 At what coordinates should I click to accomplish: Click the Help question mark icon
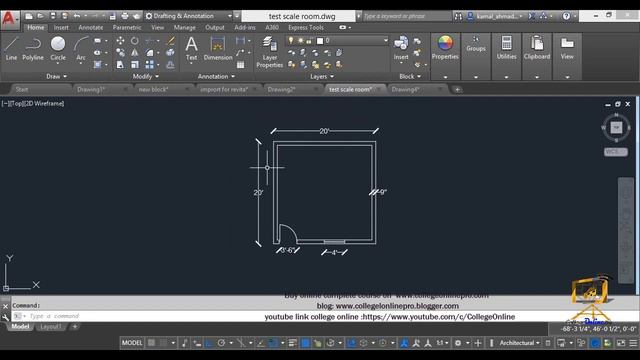click(x=566, y=16)
